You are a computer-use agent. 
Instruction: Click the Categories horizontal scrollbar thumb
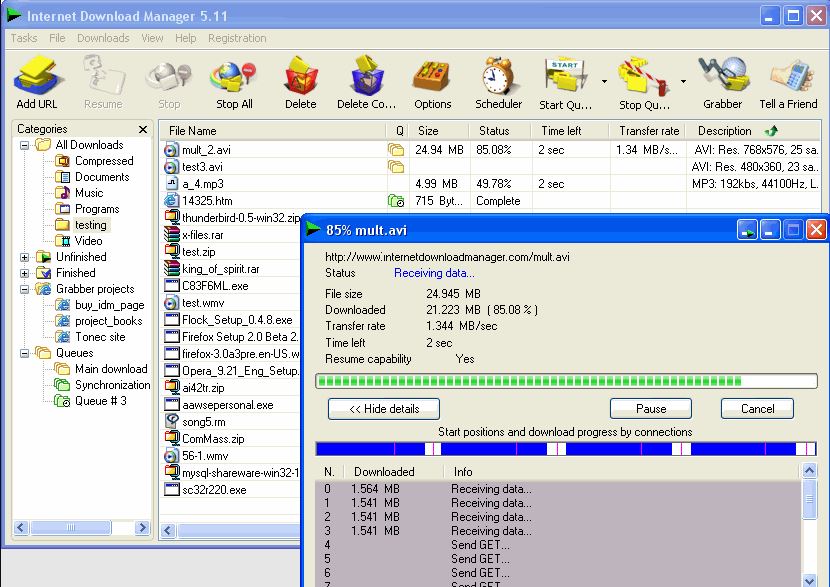point(71,527)
